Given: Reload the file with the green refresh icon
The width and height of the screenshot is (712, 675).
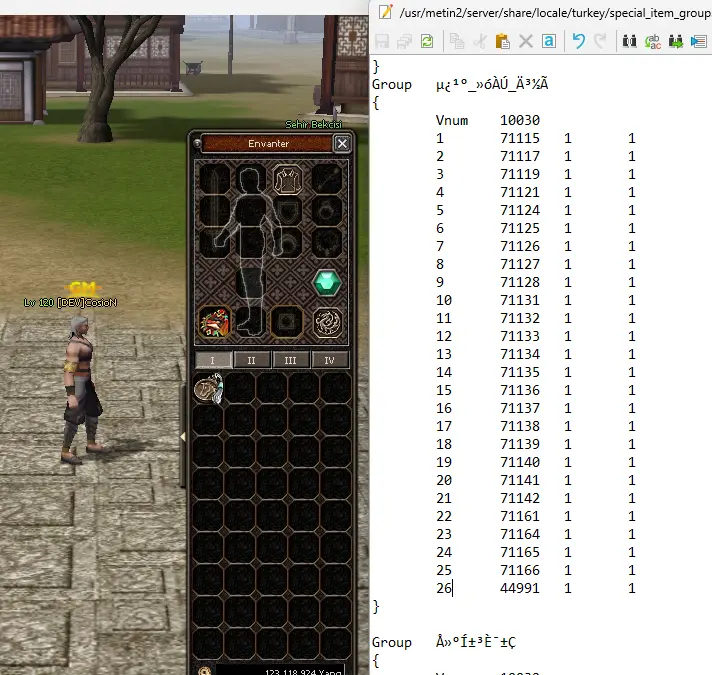Looking at the screenshot, I should (x=427, y=41).
